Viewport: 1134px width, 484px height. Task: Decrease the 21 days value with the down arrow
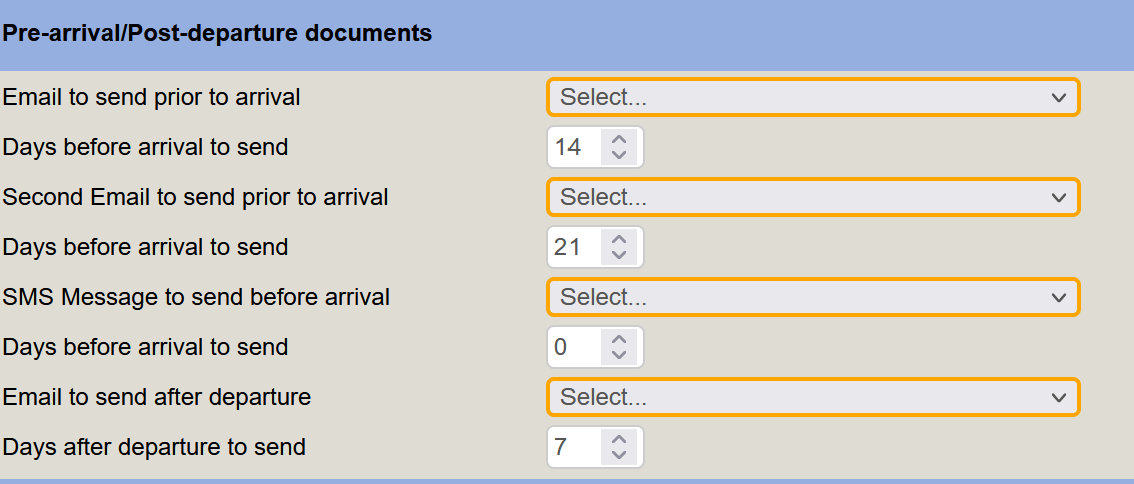click(619, 255)
